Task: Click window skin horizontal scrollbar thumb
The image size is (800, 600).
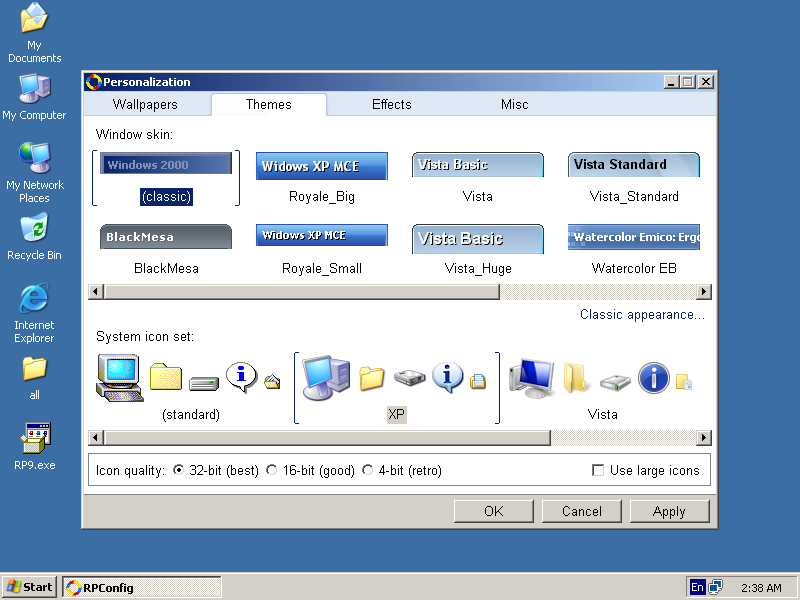Action: click(x=302, y=292)
